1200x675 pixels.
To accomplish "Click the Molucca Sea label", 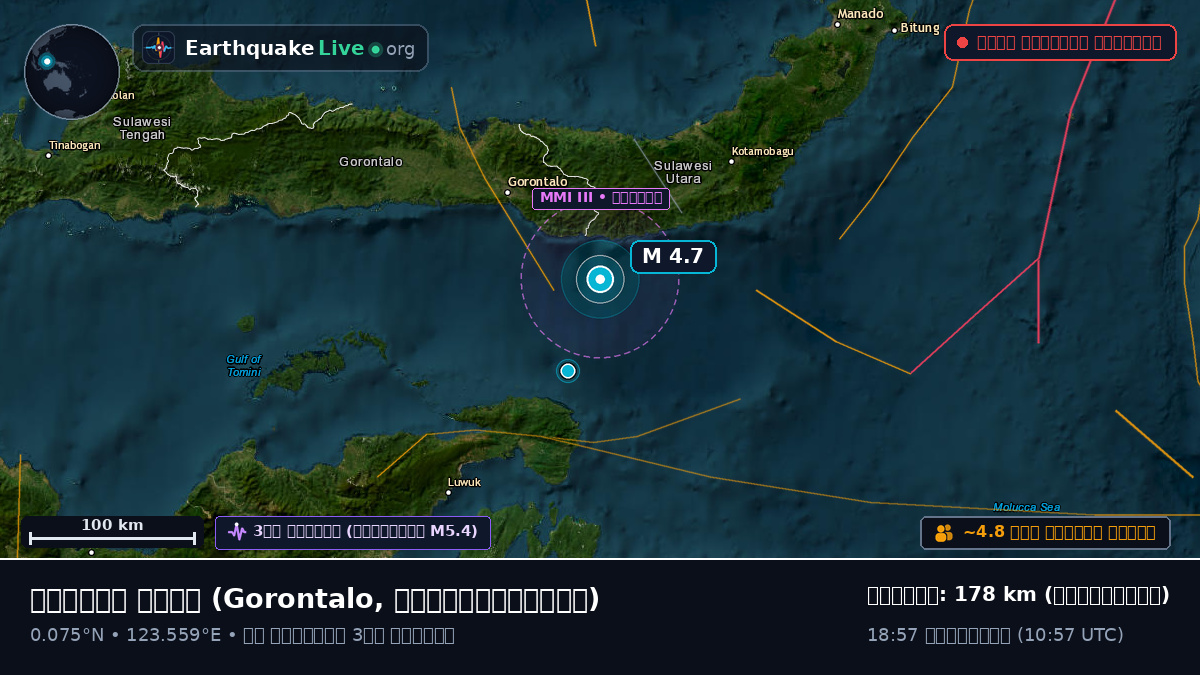I will [x=1027, y=508].
